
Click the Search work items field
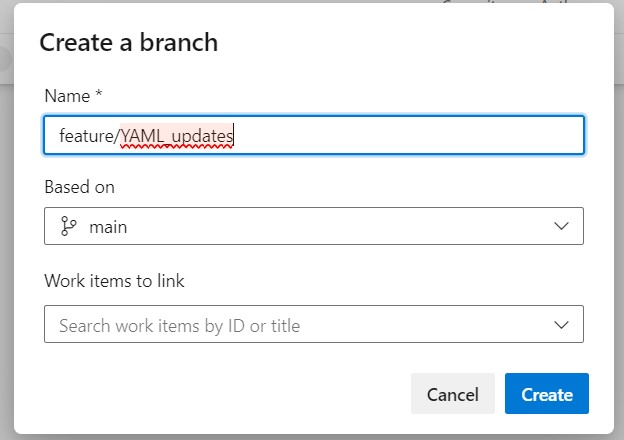coord(314,324)
